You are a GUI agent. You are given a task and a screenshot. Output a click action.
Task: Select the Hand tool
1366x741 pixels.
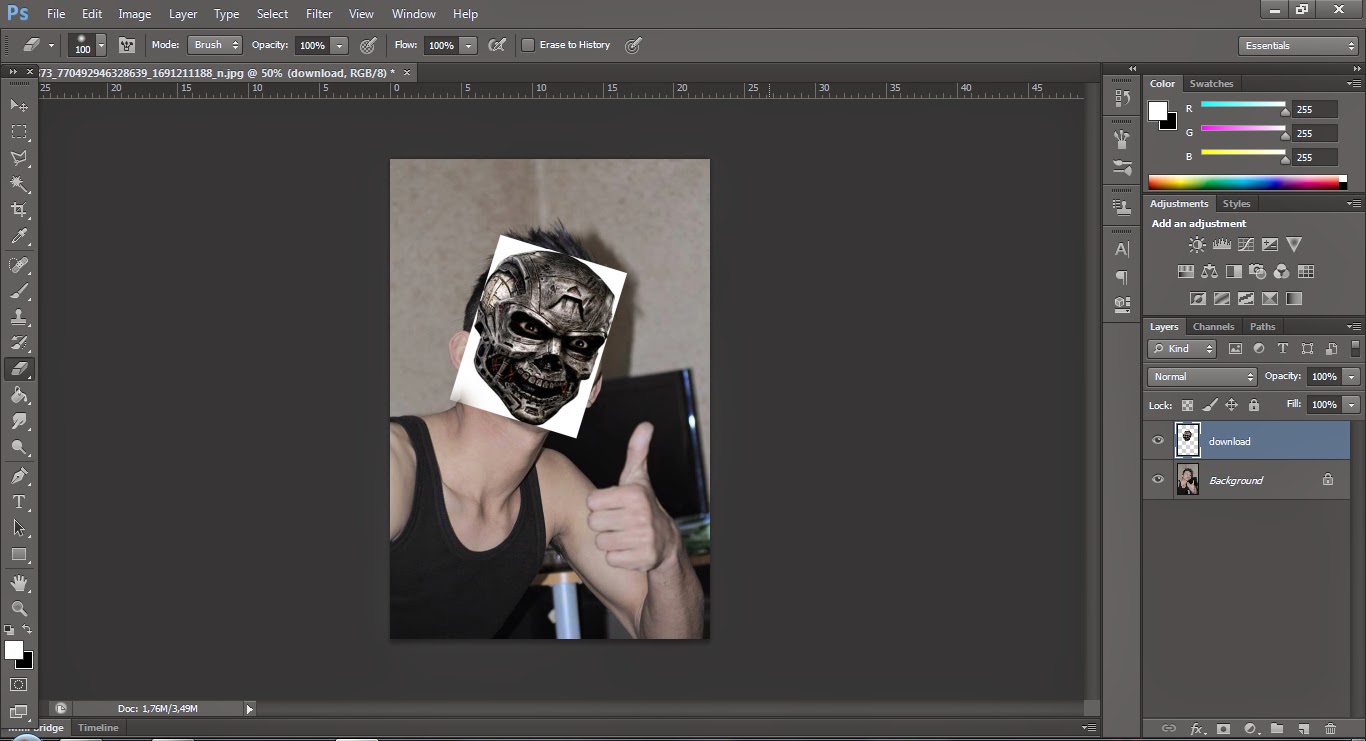click(19, 582)
